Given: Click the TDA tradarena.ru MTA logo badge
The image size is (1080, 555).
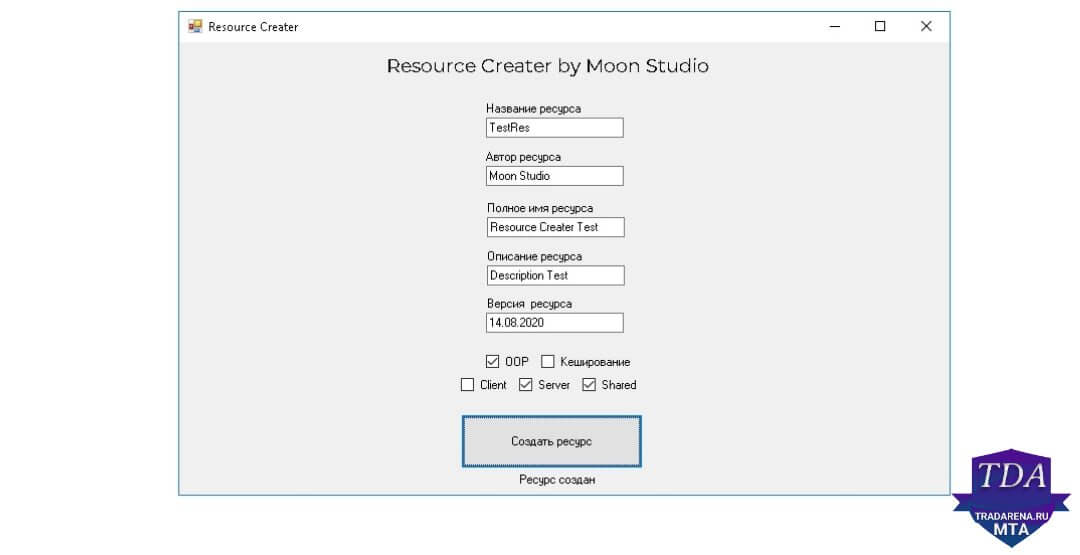Looking at the screenshot, I should pos(1010,498).
